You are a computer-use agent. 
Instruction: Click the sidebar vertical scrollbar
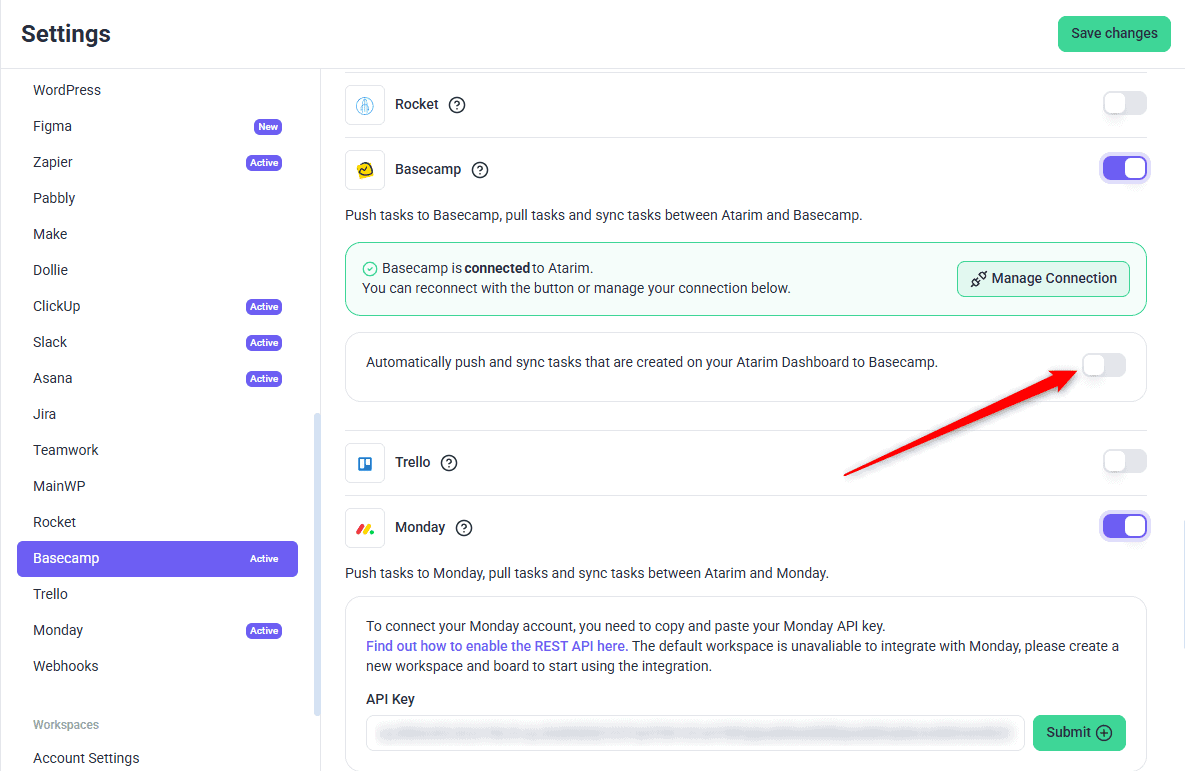317,564
